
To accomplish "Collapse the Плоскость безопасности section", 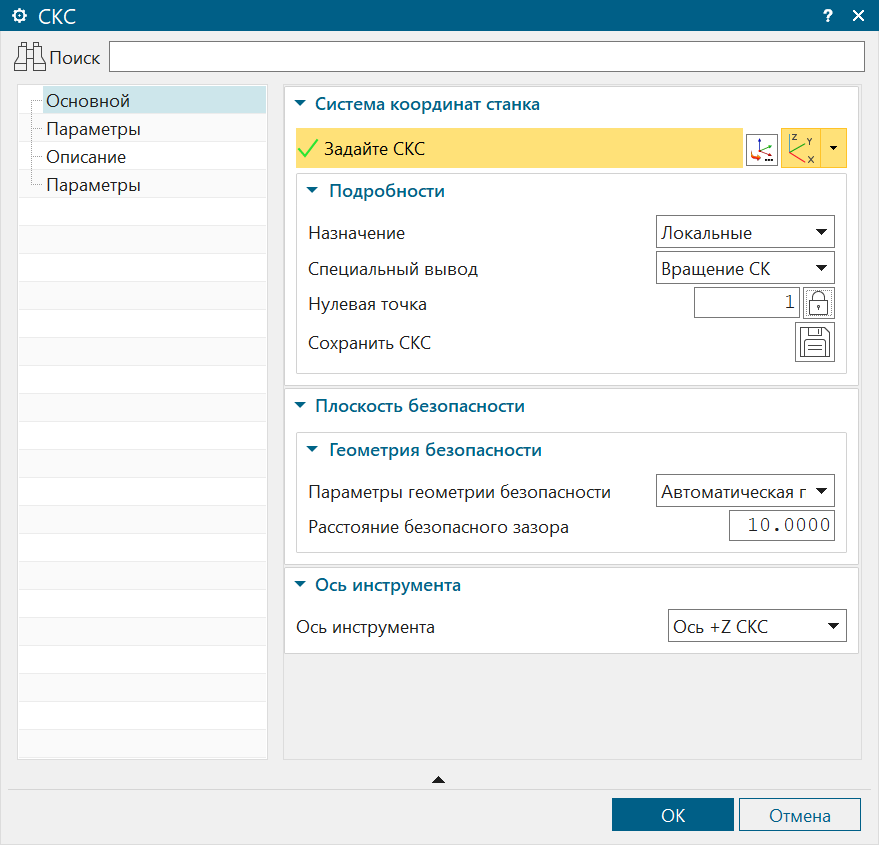I will pyautogui.click(x=300, y=406).
